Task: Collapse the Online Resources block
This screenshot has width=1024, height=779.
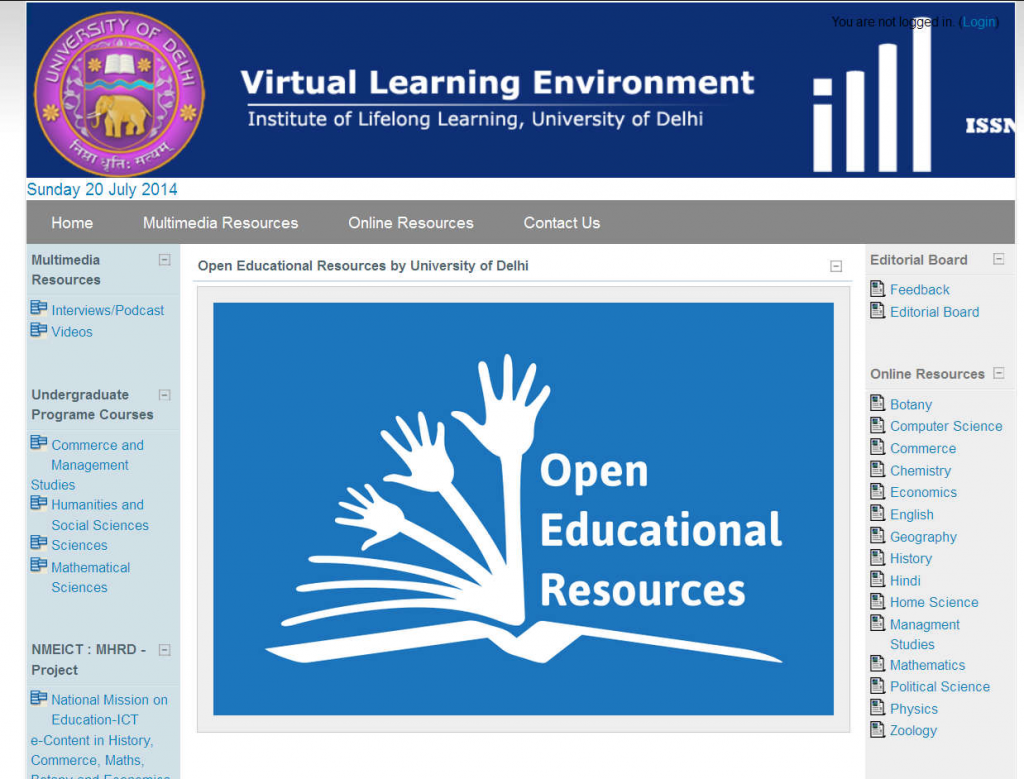Action: [998, 373]
